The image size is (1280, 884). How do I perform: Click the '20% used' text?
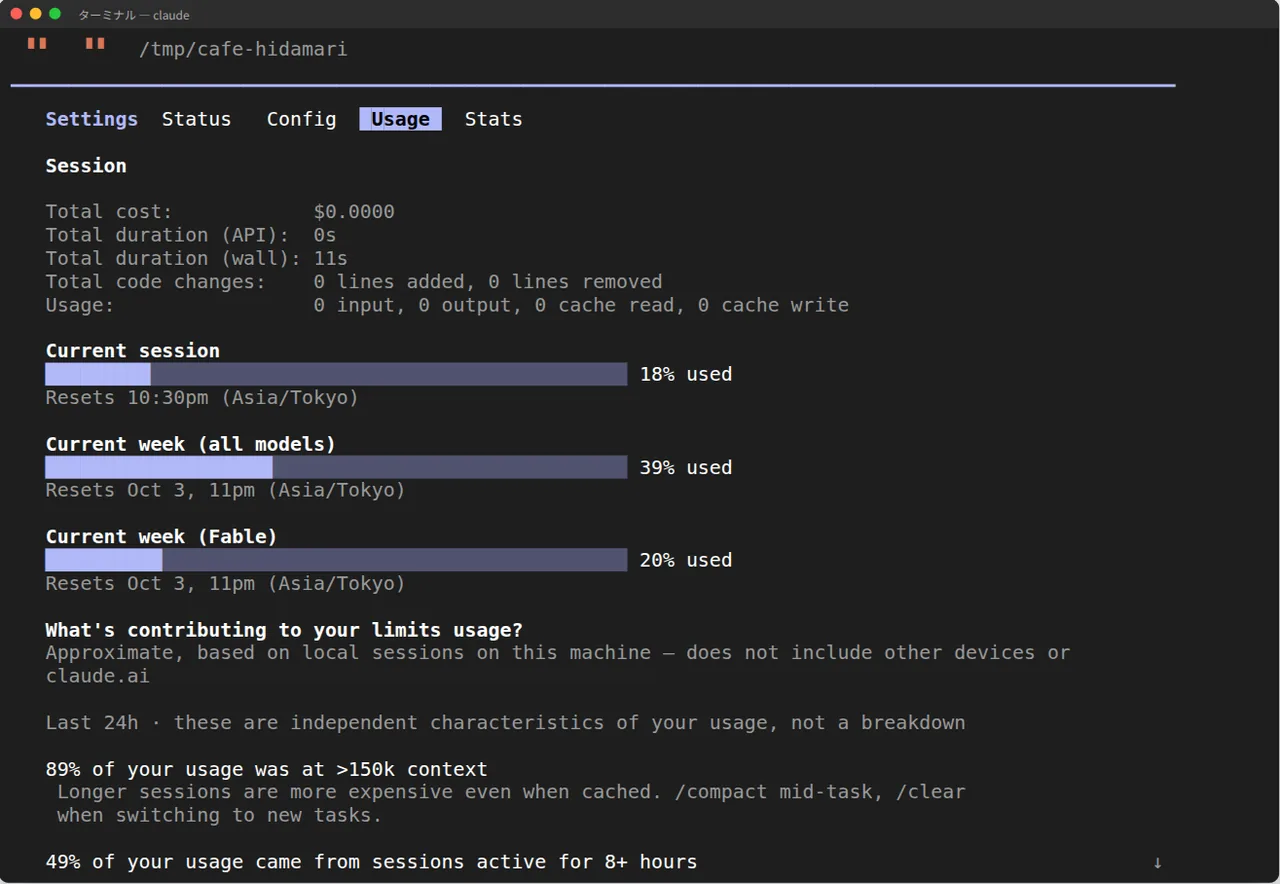(685, 560)
